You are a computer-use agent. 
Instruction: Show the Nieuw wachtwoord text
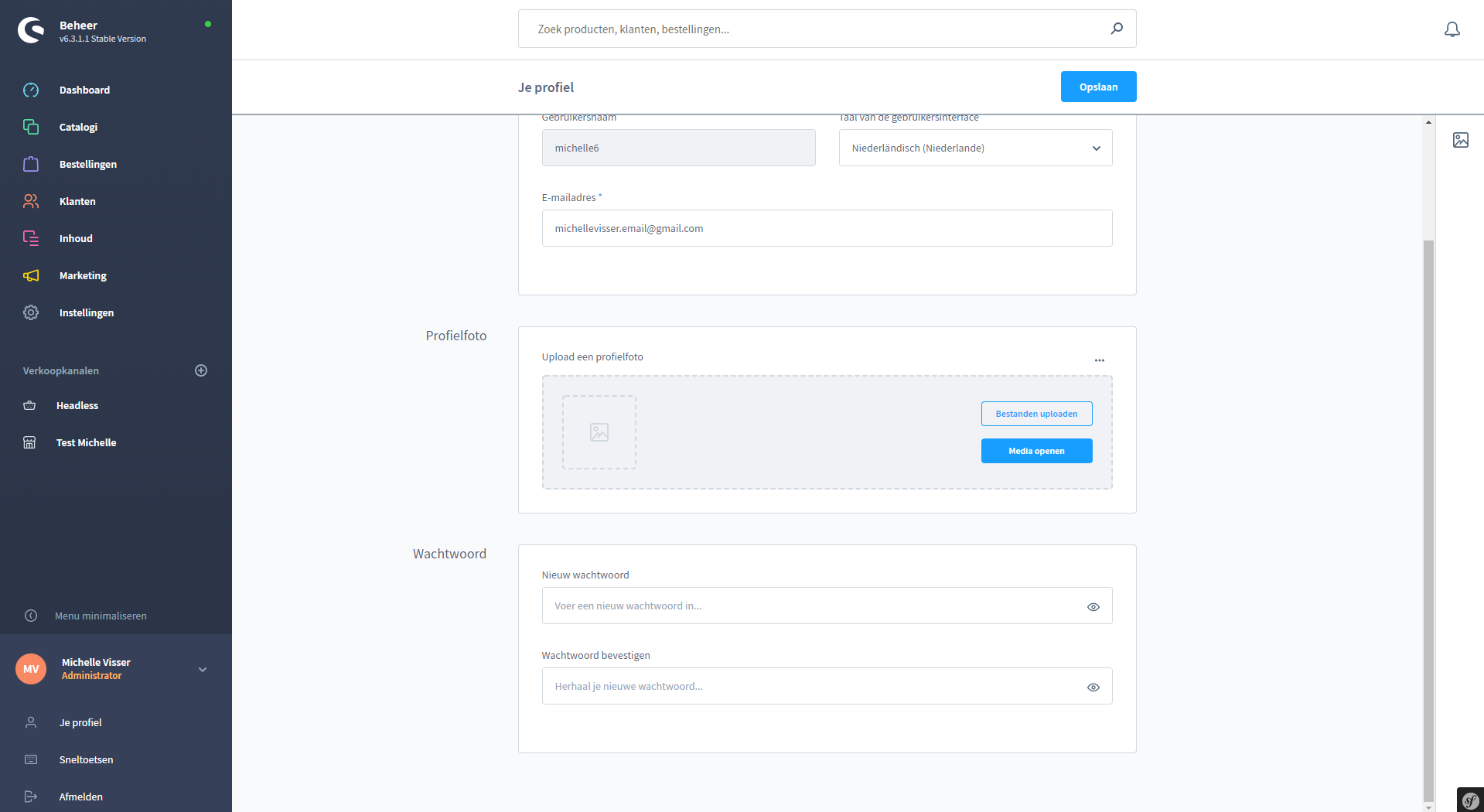point(1093,607)
